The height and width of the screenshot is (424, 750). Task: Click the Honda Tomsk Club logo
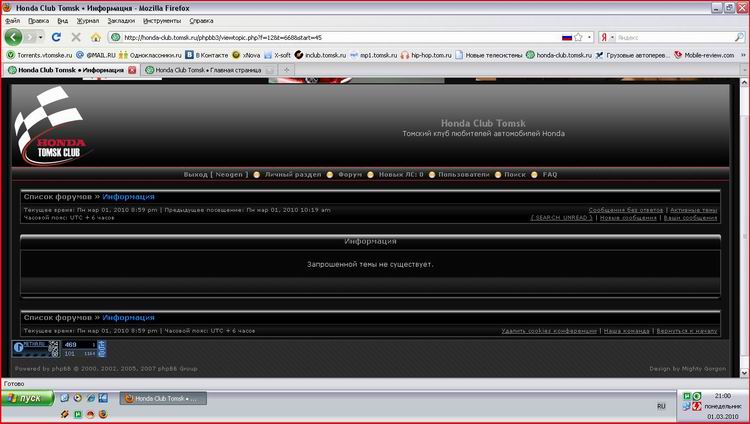click(x=52, y=126)
